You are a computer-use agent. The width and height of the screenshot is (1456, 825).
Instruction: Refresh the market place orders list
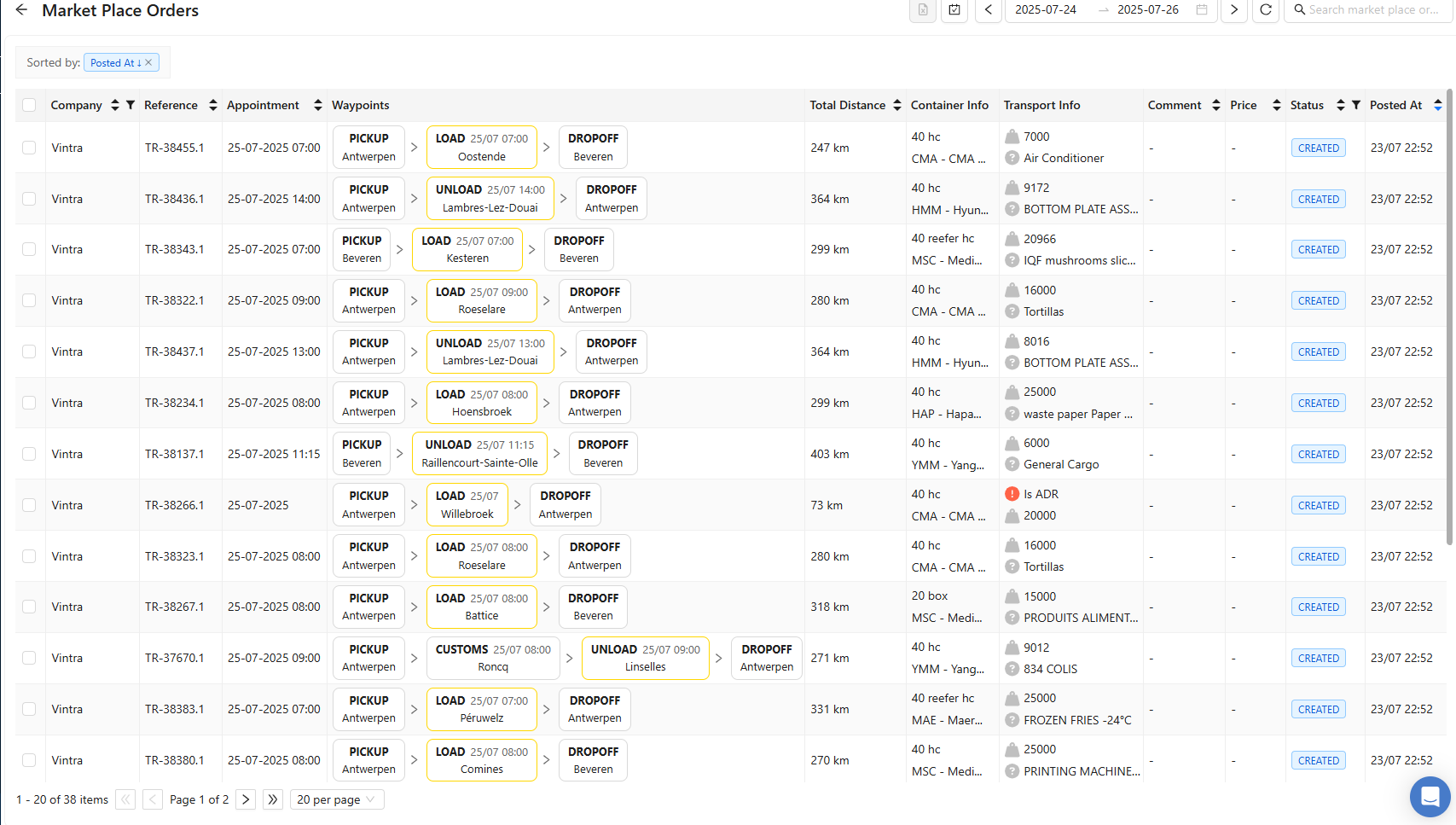click(1266, 9)
